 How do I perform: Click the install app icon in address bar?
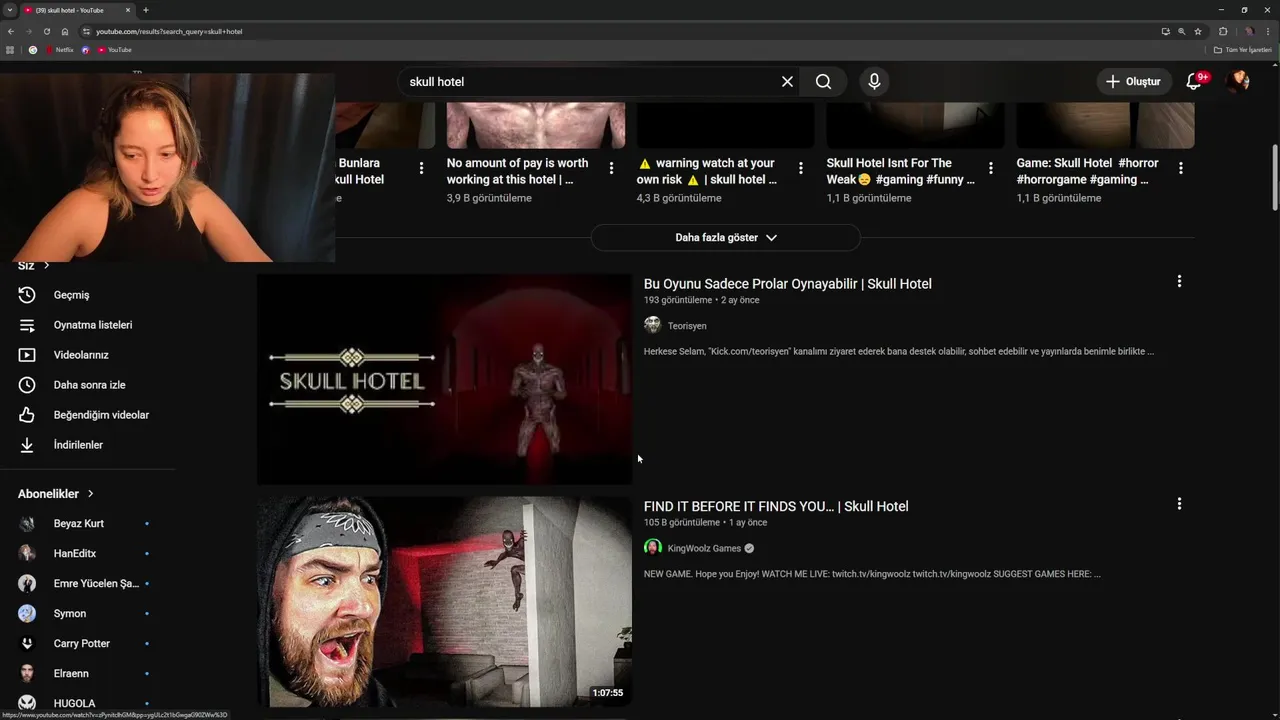point(1165,31)
